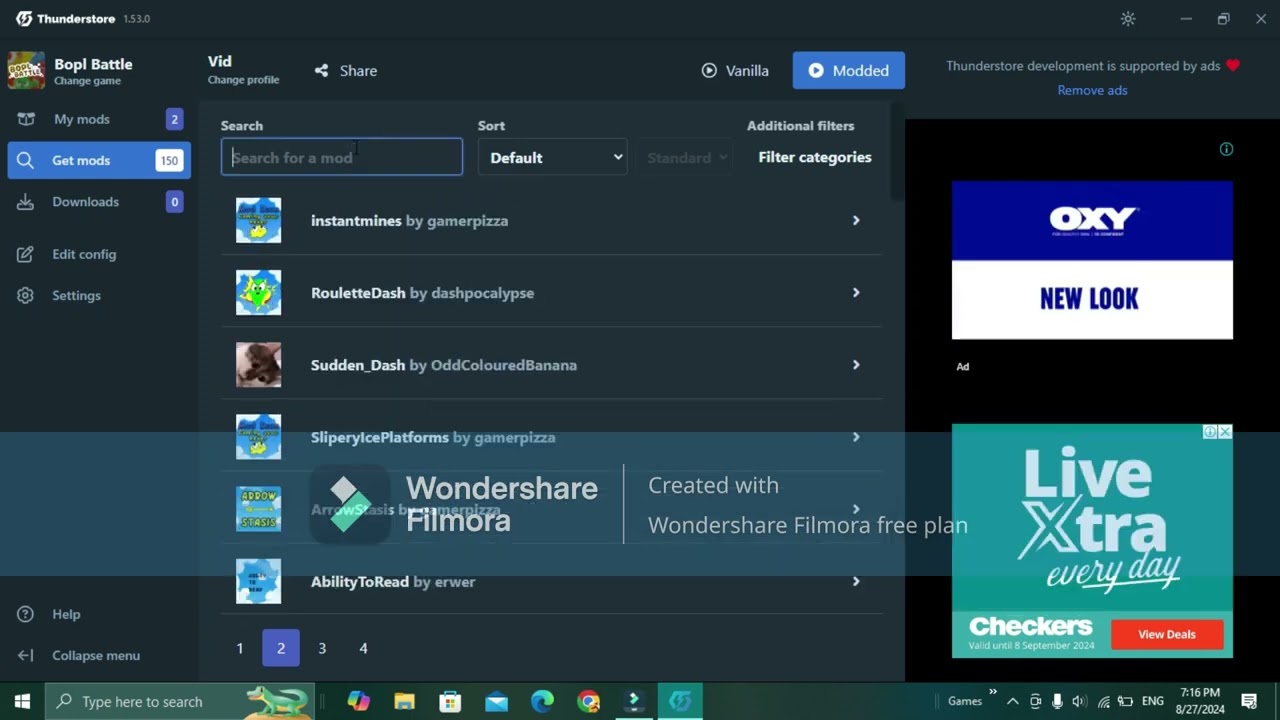1280x720 pixels.
Task: Expand the instantmines row chevron
Action: (x=856, y=221)
